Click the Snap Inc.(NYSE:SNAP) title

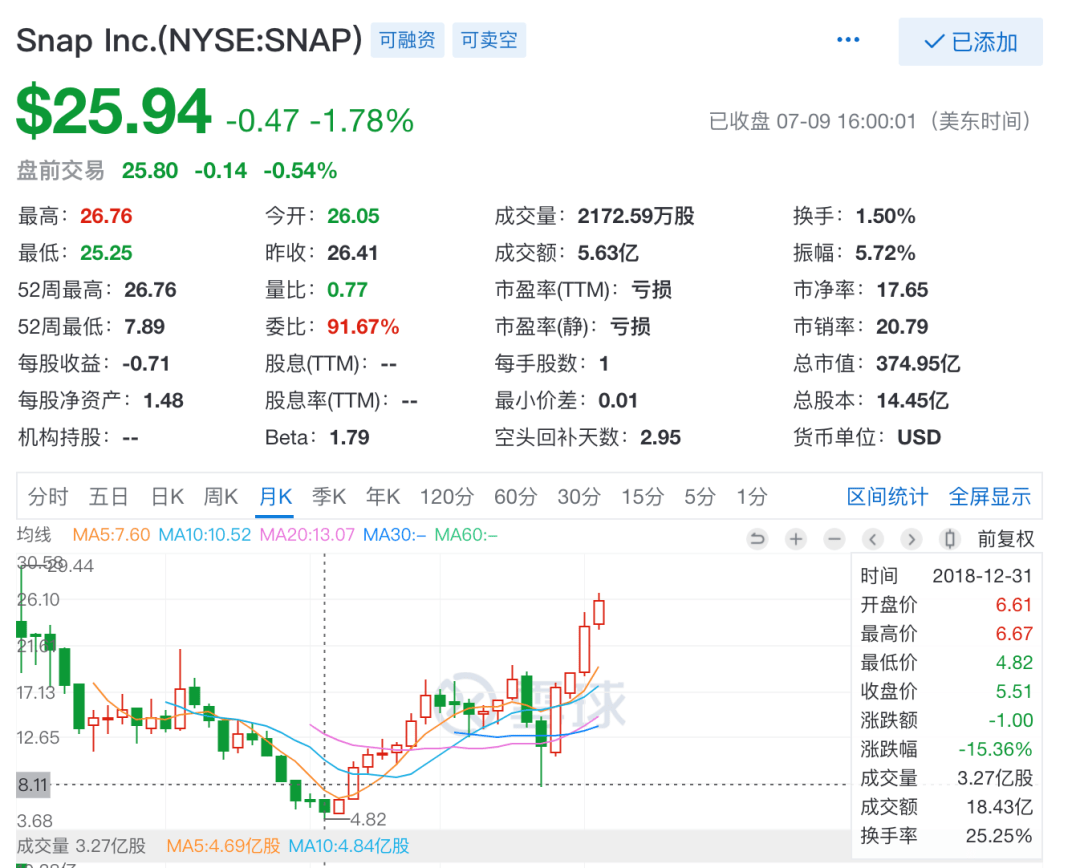[189, 40]
